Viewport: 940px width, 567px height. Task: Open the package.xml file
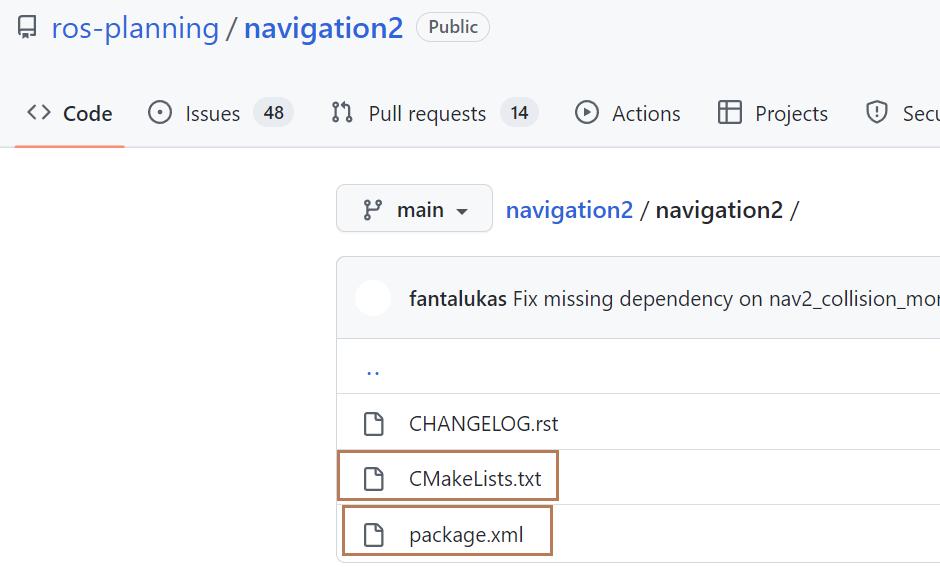click(x=466, y=535)
